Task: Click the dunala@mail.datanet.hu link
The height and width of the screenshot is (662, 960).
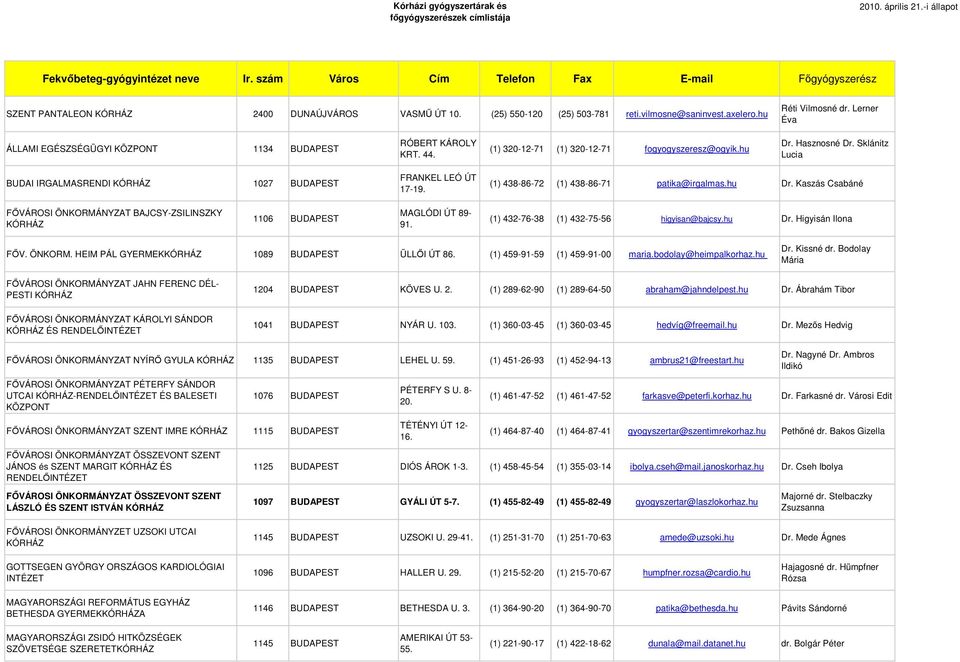Action: 696,644
